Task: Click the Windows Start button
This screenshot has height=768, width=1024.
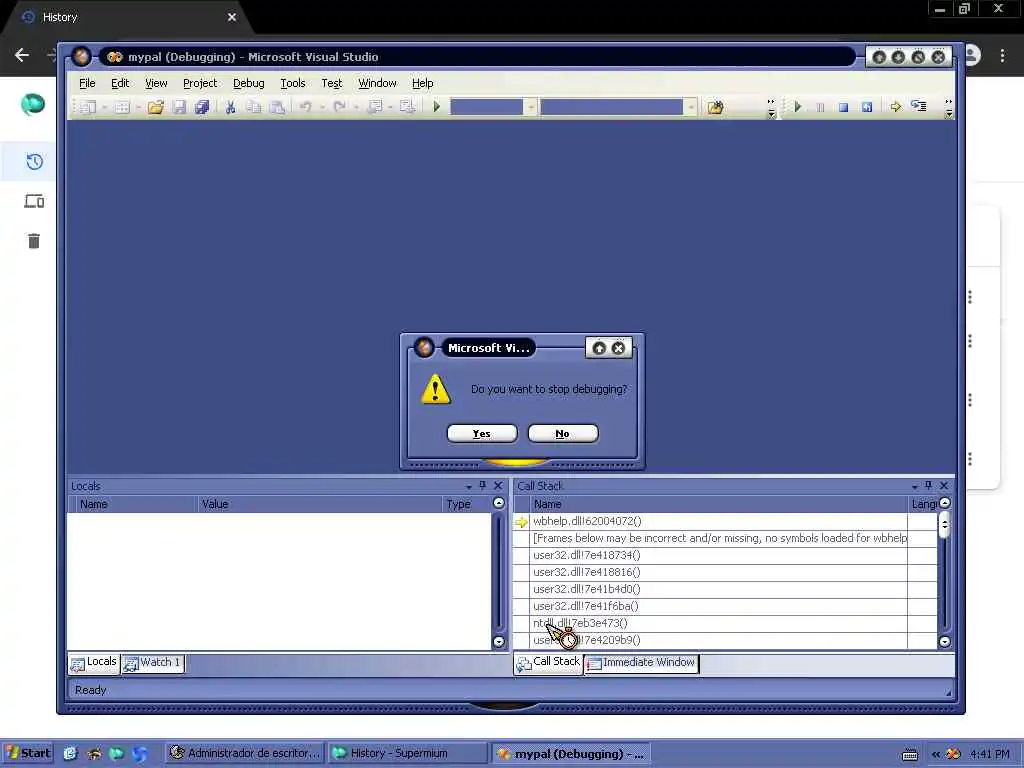Action: coord(27,754)
